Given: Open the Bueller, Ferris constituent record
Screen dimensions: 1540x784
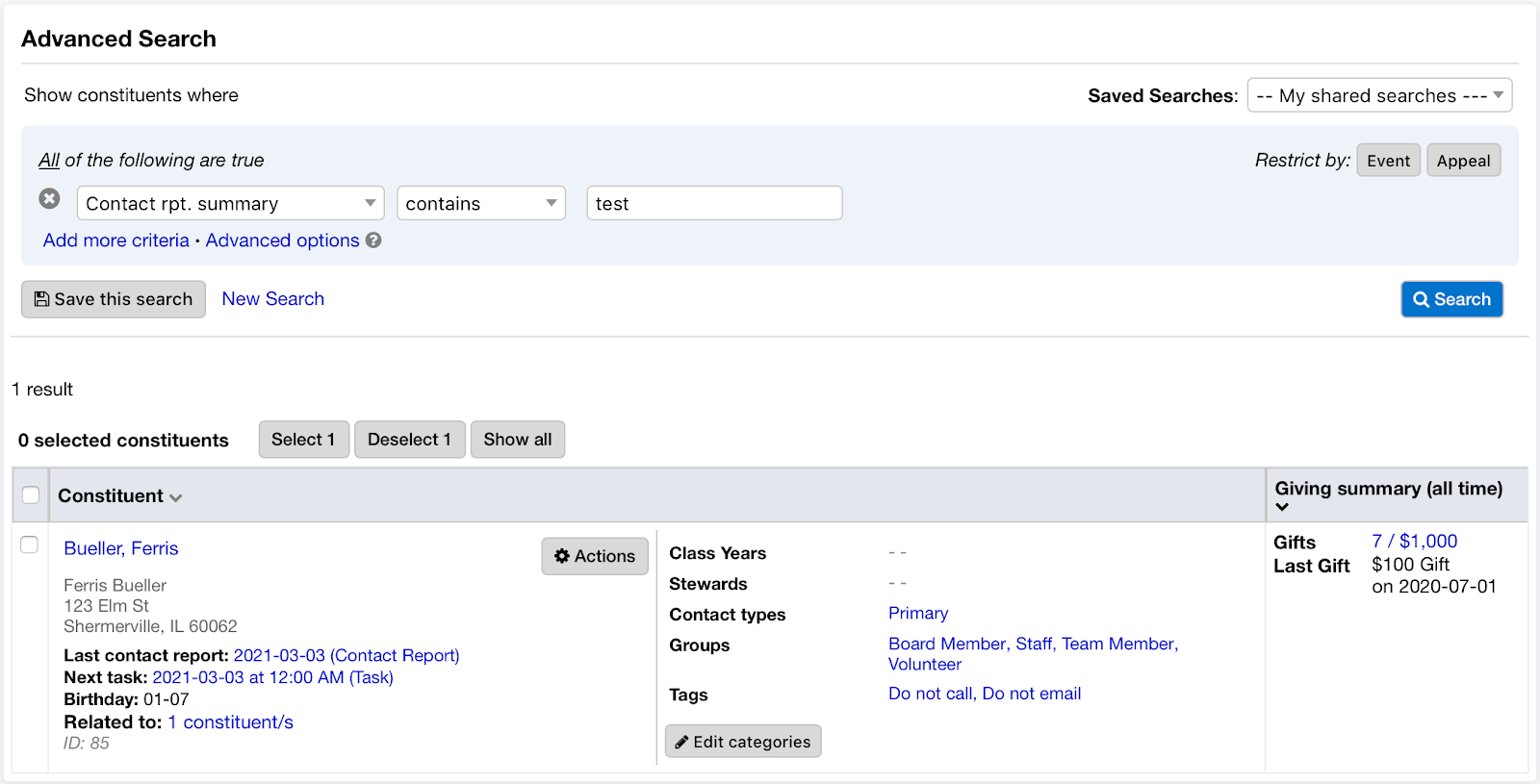Looking at the screenshot, I should click(x=121, y=548).
